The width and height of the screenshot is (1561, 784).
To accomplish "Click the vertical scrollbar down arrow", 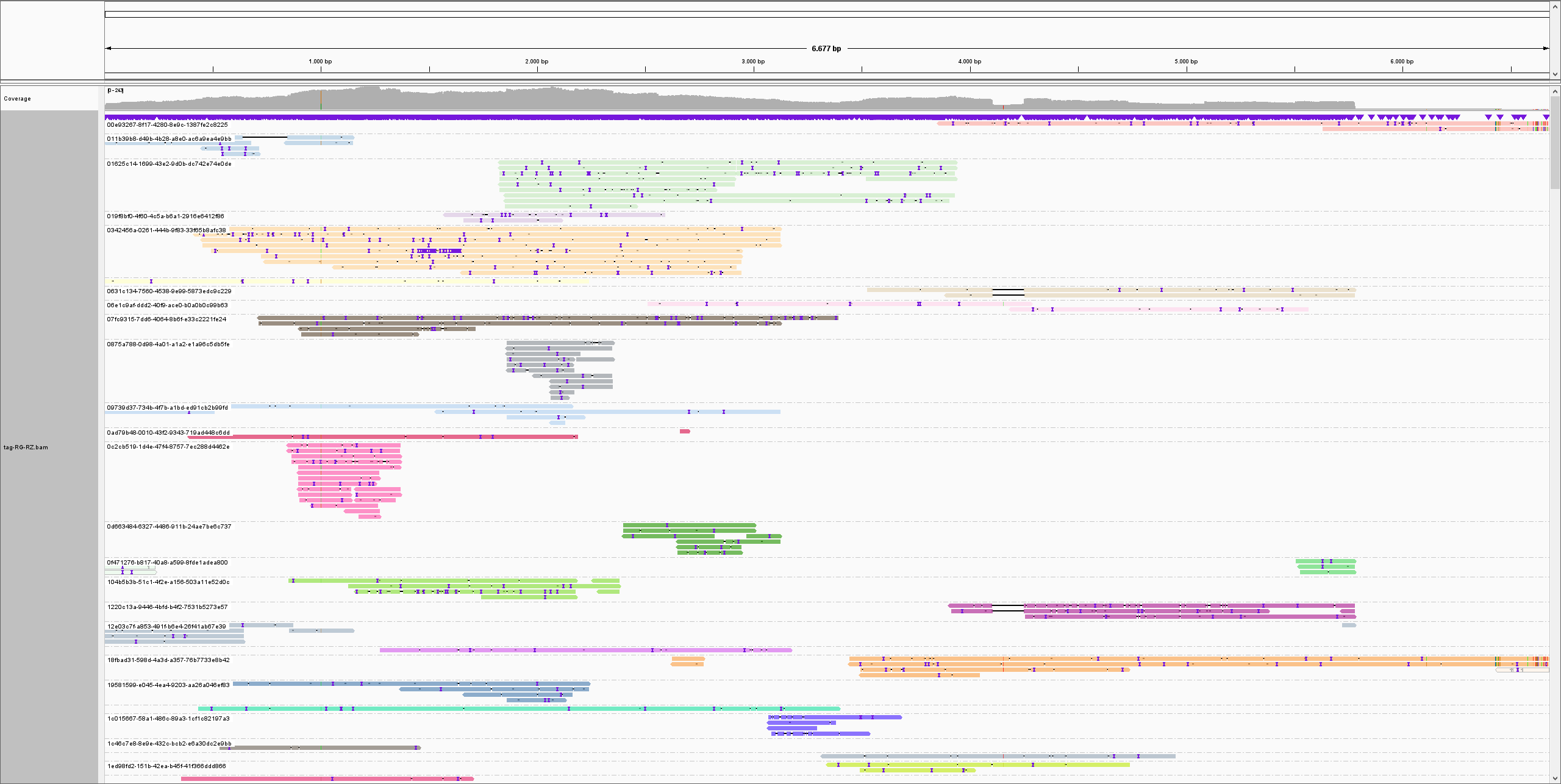I will 1556,779.
